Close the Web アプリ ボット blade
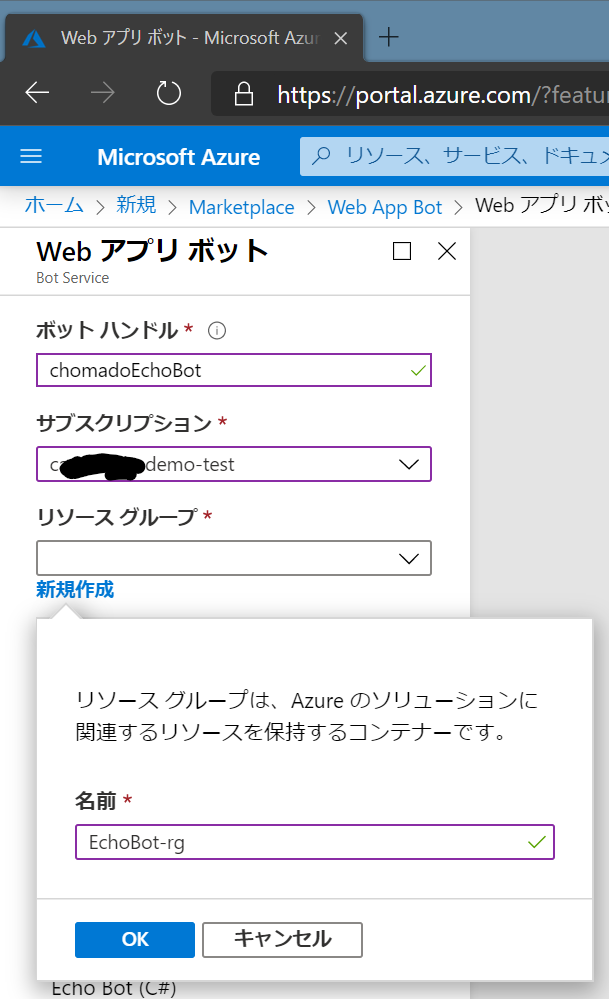609x999 pixels. [x=447, y=251]
